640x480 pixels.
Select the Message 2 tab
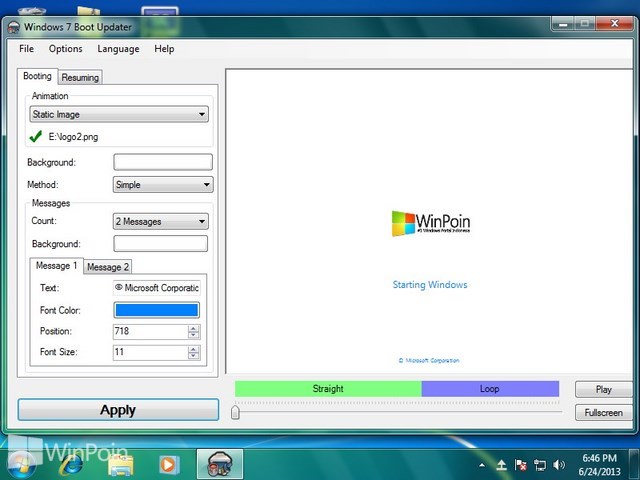(x=108, y=267)
